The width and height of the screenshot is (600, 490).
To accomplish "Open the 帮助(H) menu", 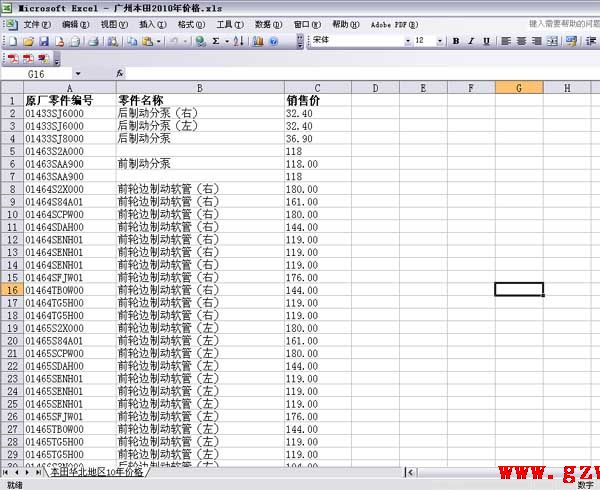I will point(346,24).
